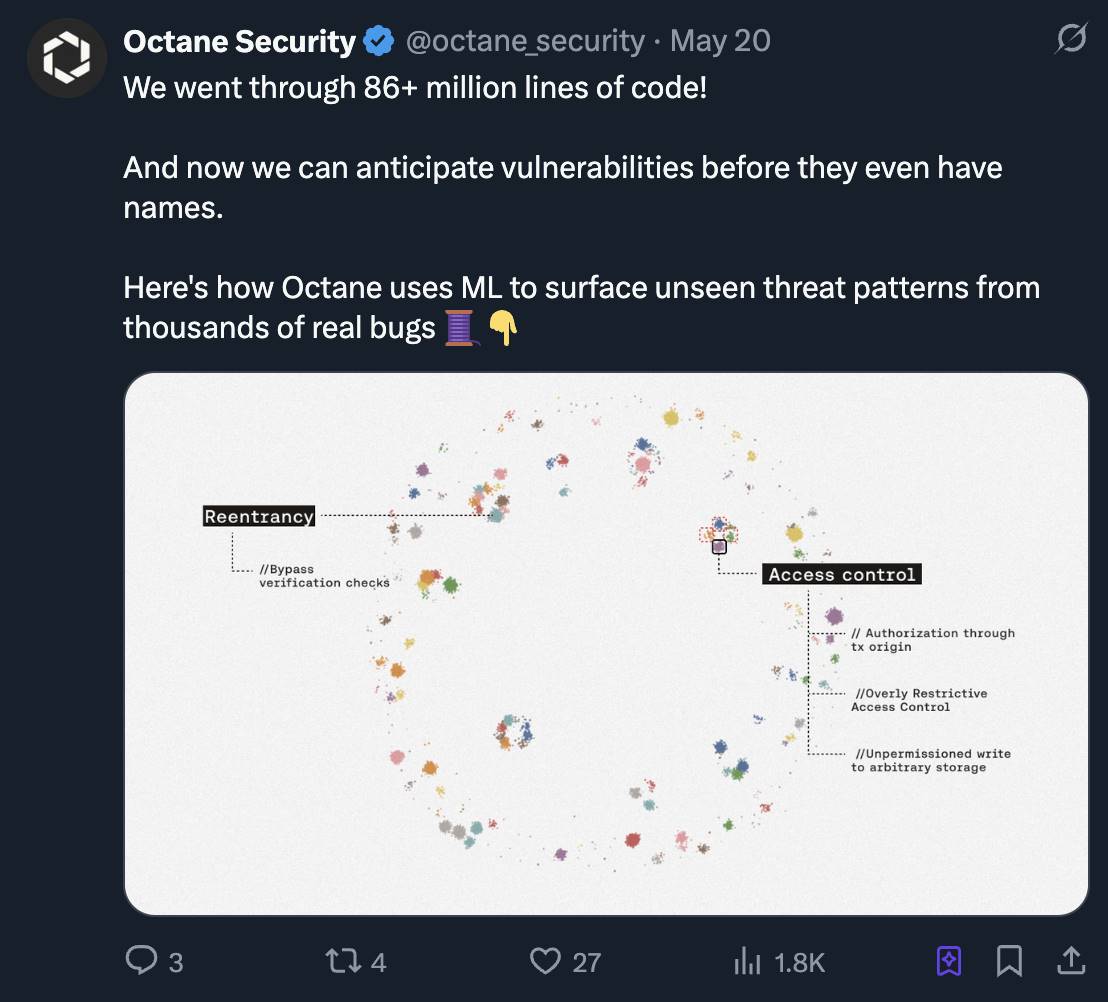Click the Reentrancy label in the image
This screenshot has height=1002, width=1108.
coord(259,516)
